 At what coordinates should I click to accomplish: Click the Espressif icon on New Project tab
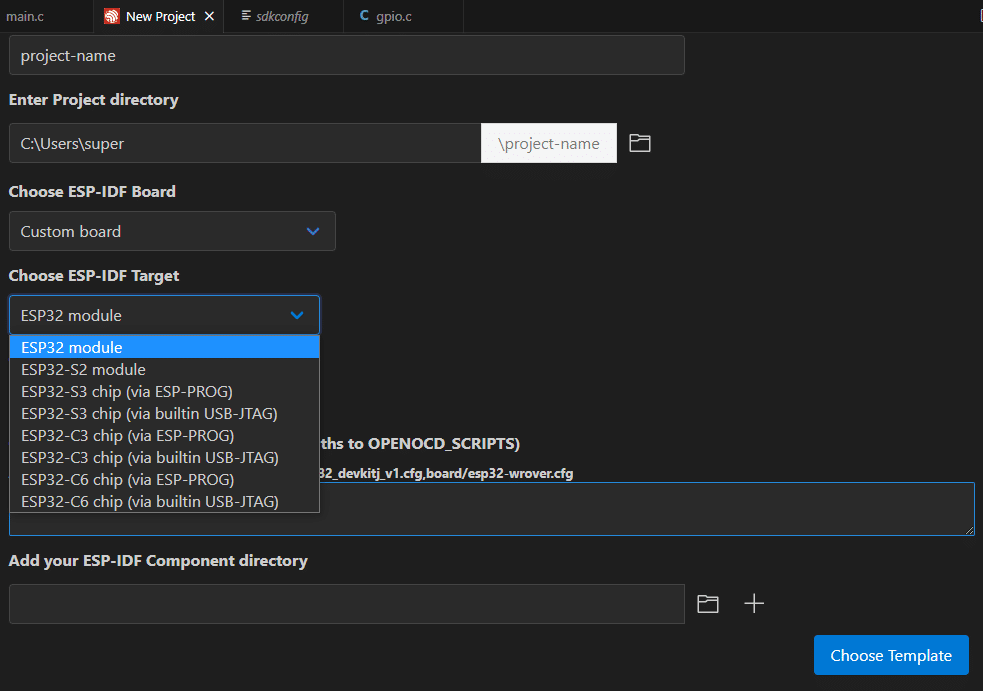click(112, 16)
